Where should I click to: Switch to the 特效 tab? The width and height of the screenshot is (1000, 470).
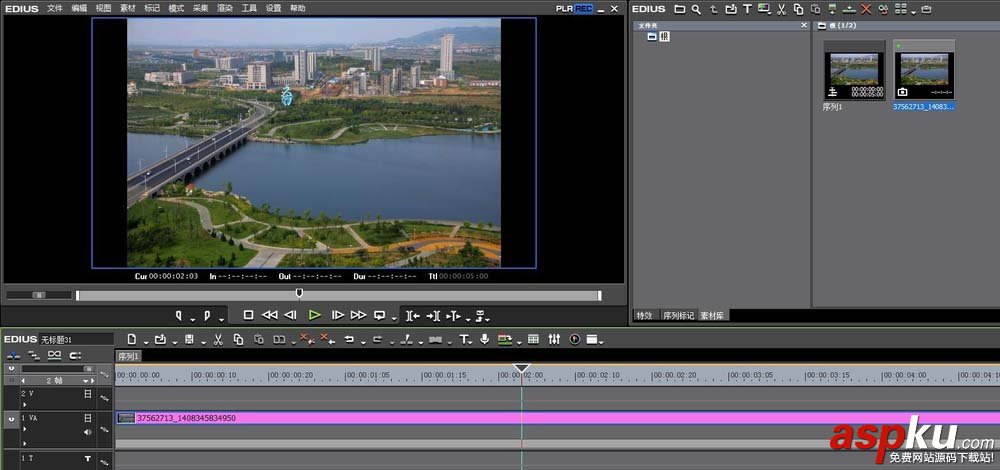645,315
